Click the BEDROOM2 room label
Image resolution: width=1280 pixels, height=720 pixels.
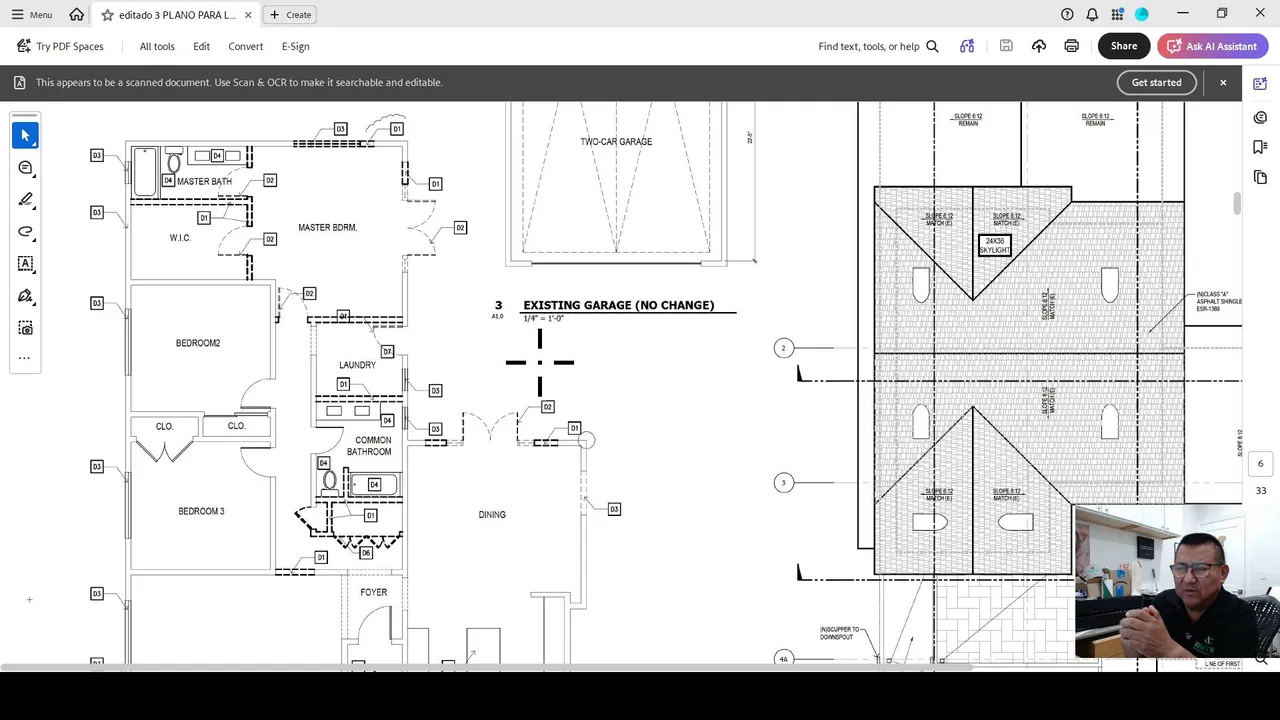click(x=198, y=344)
